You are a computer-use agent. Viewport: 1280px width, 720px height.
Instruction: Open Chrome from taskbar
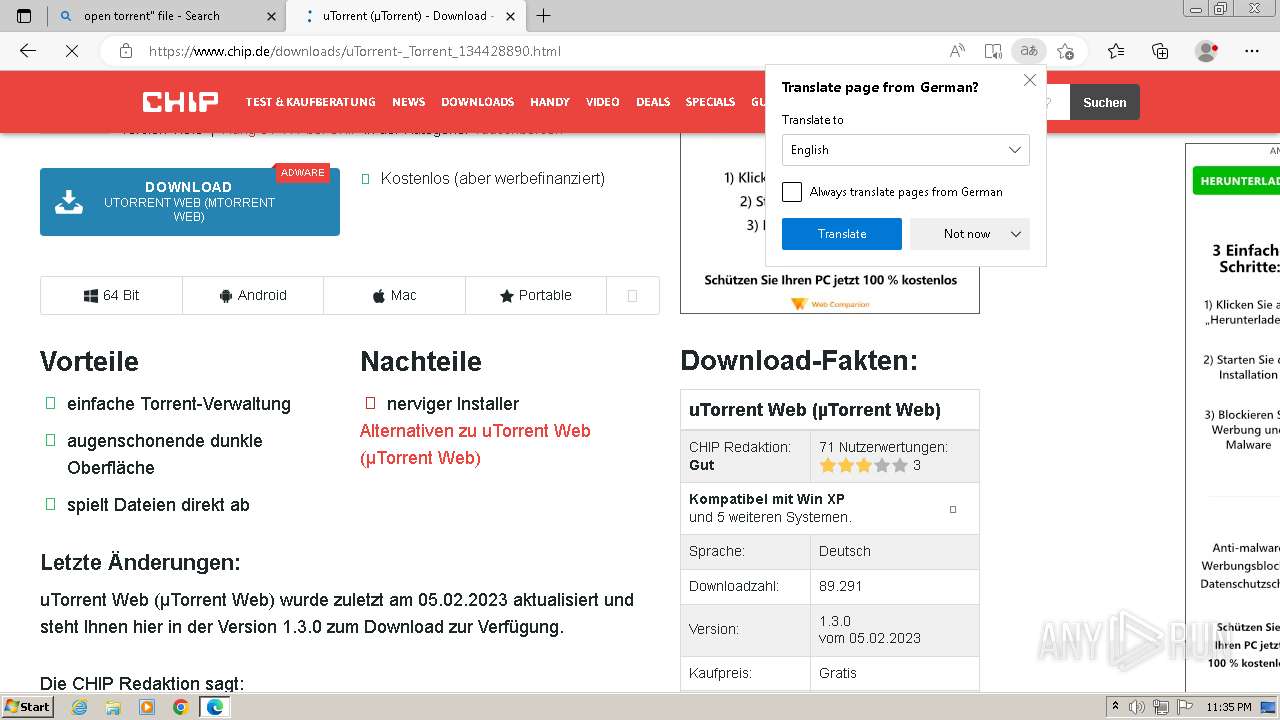click(x=180, y=707)
